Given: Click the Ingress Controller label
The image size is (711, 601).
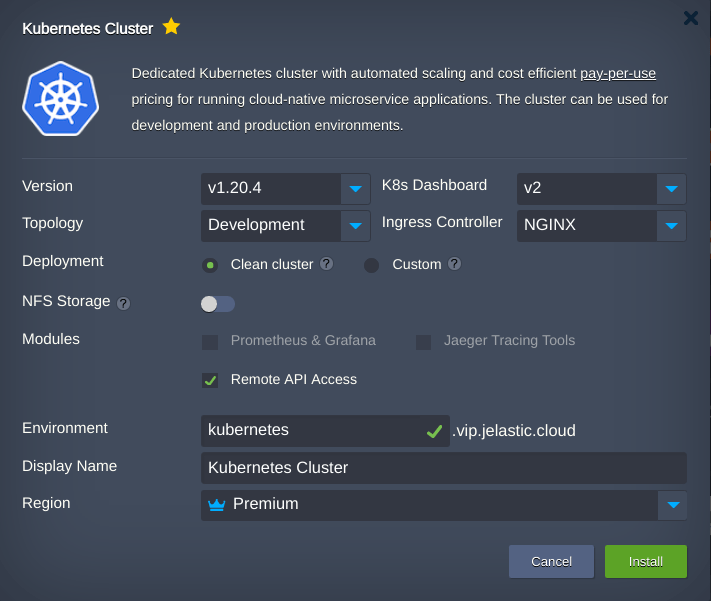Looking at the screenshot, I should pyautogui.click(x=442, y=222).
